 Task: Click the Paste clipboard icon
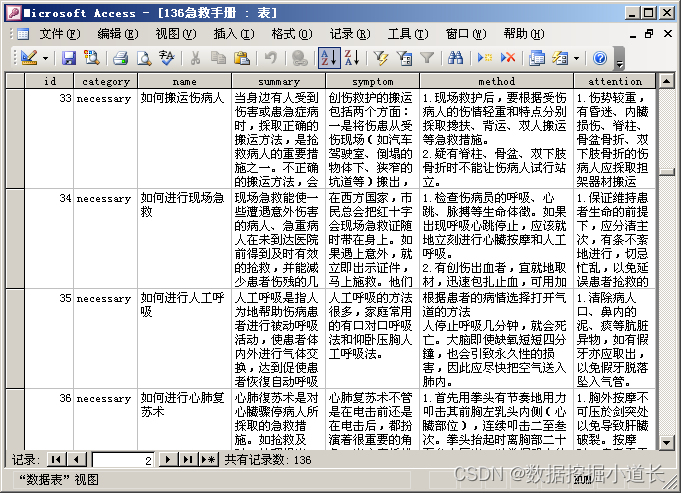pyautogui.click(x=241, y=58)
